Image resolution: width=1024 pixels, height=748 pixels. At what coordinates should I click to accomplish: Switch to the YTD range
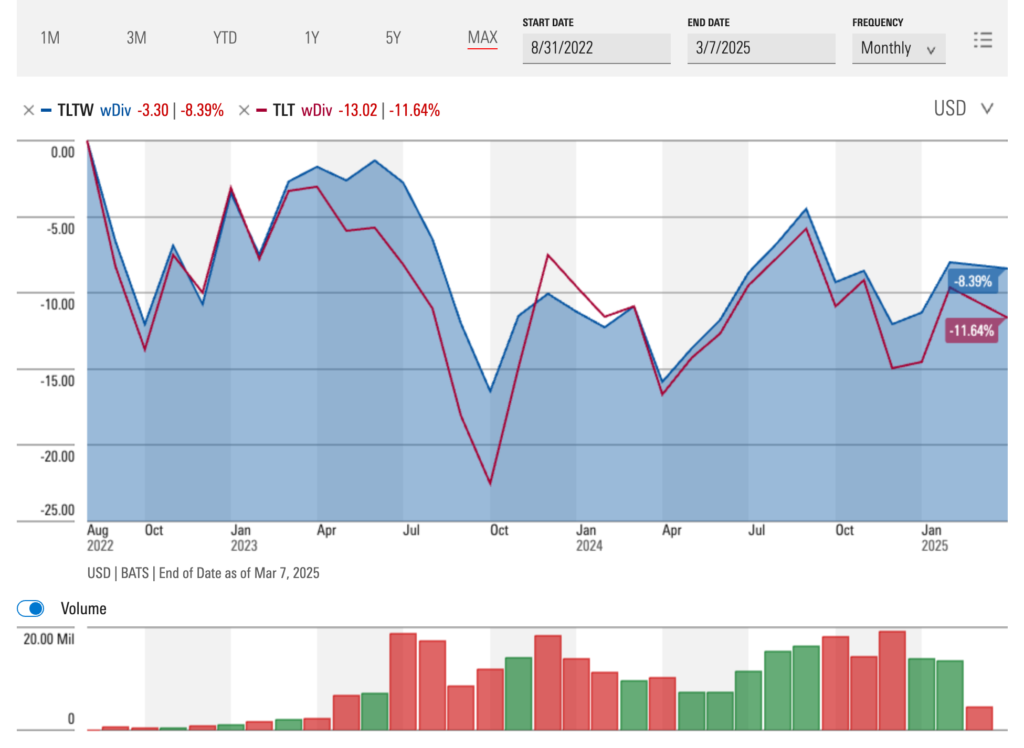click(225, 38)
